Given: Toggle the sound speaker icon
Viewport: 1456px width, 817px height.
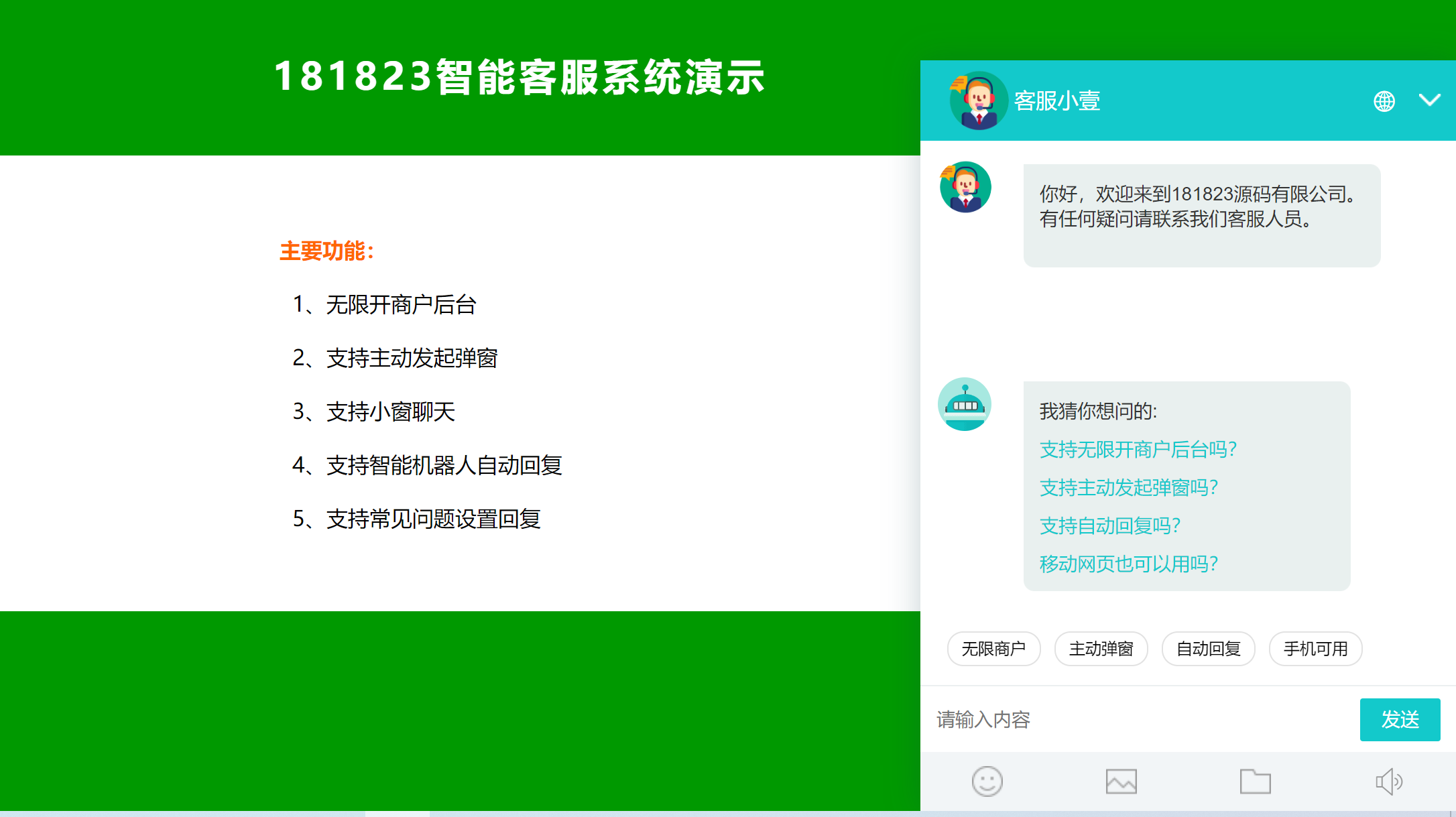Looking at the screenshot, I should coord(1389,781).
